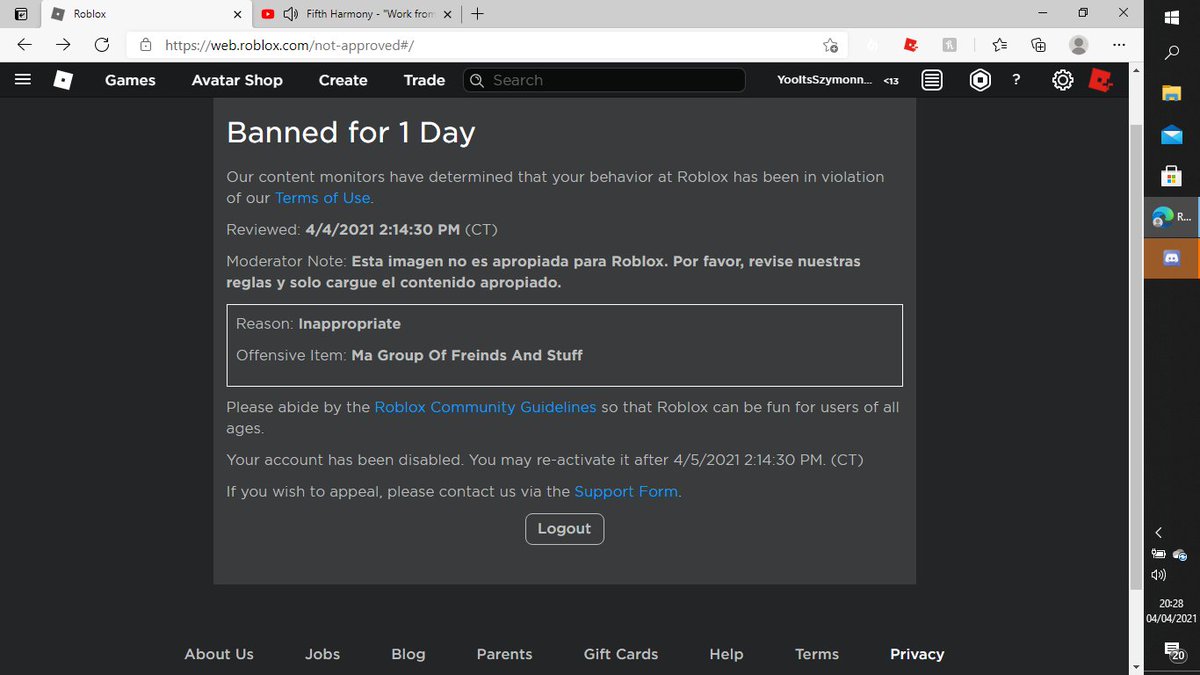Open browser Collections
The image size is (1200, 675).
pos(1038,44)
